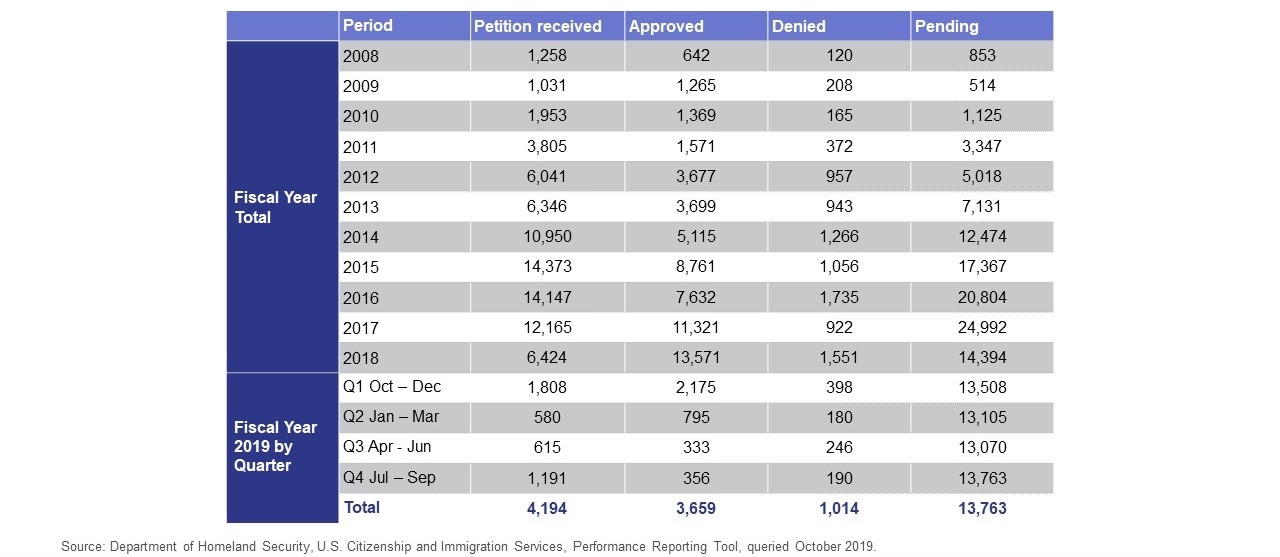
Task: Select the Q4 Jul – Sep period cell
Action: click(390, 478)
